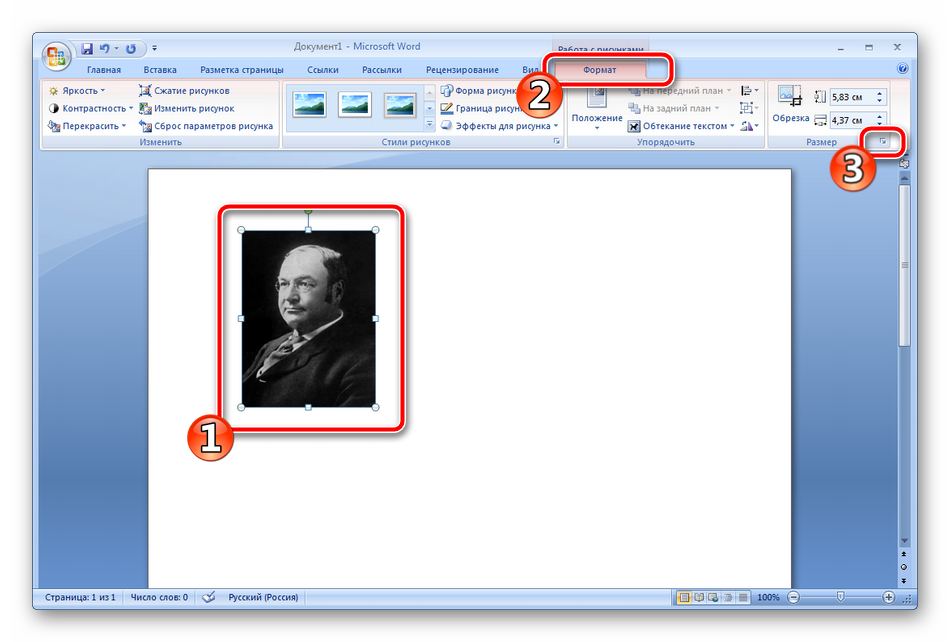Switch to Print Layout view in status bar

pyautogui.click(x=685, y=597)
